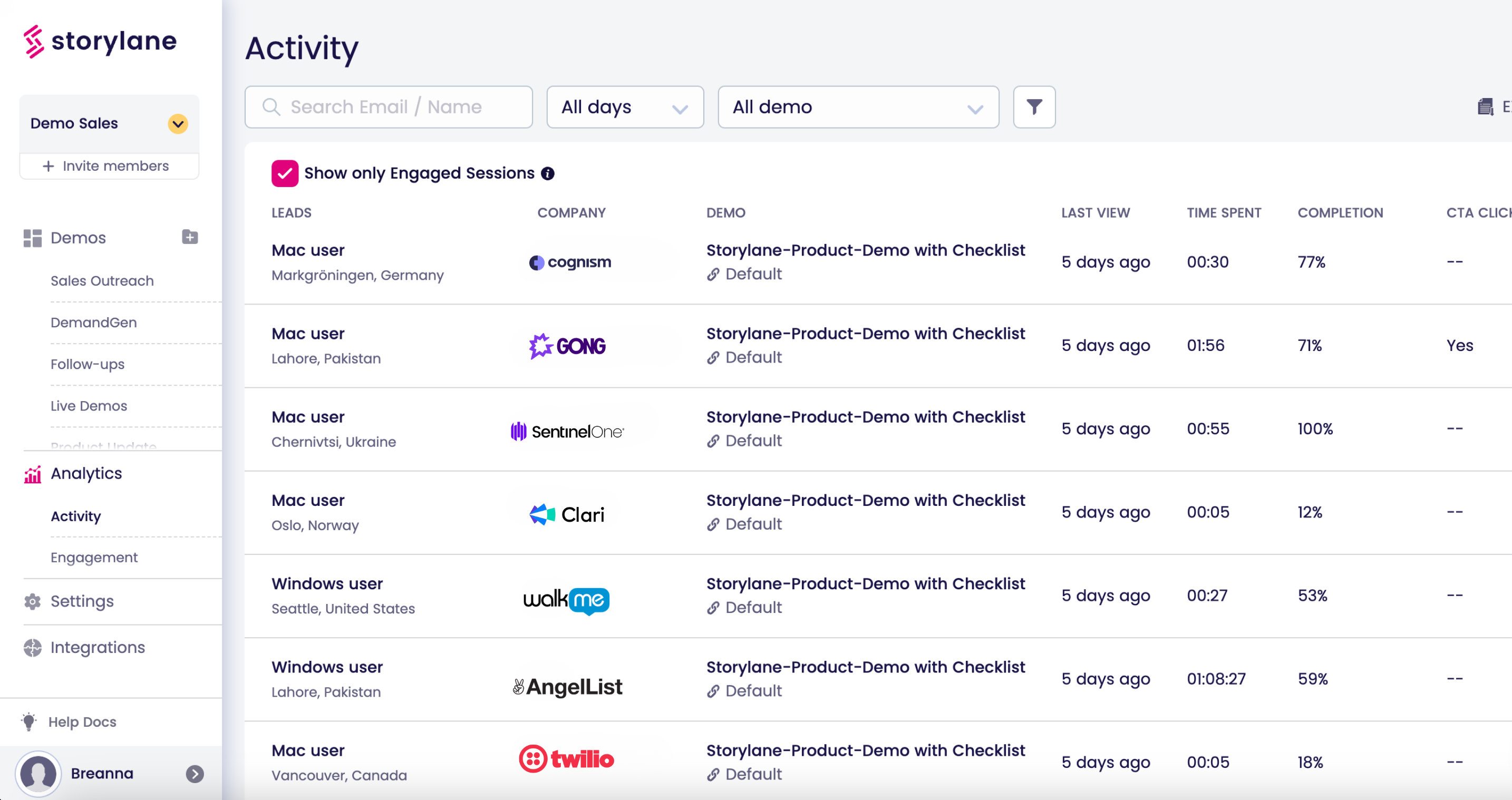Click the Integrations globe icon

(x=32, y=647)
